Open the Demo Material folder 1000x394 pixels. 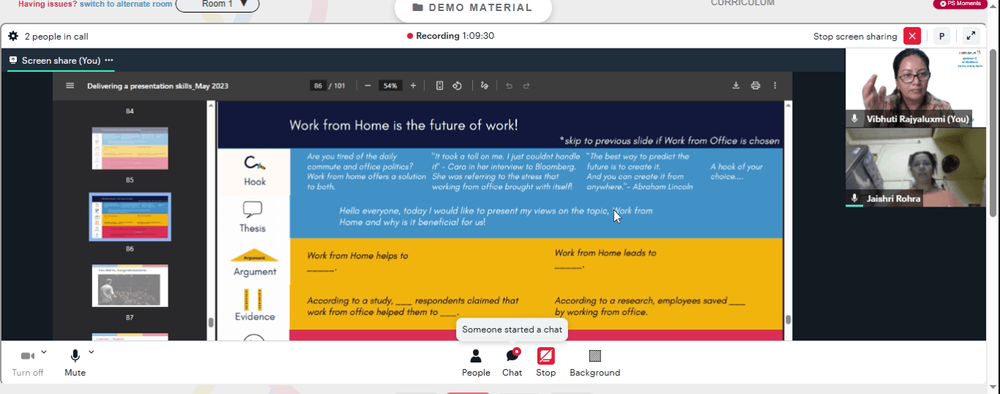[x=473, y=8]
